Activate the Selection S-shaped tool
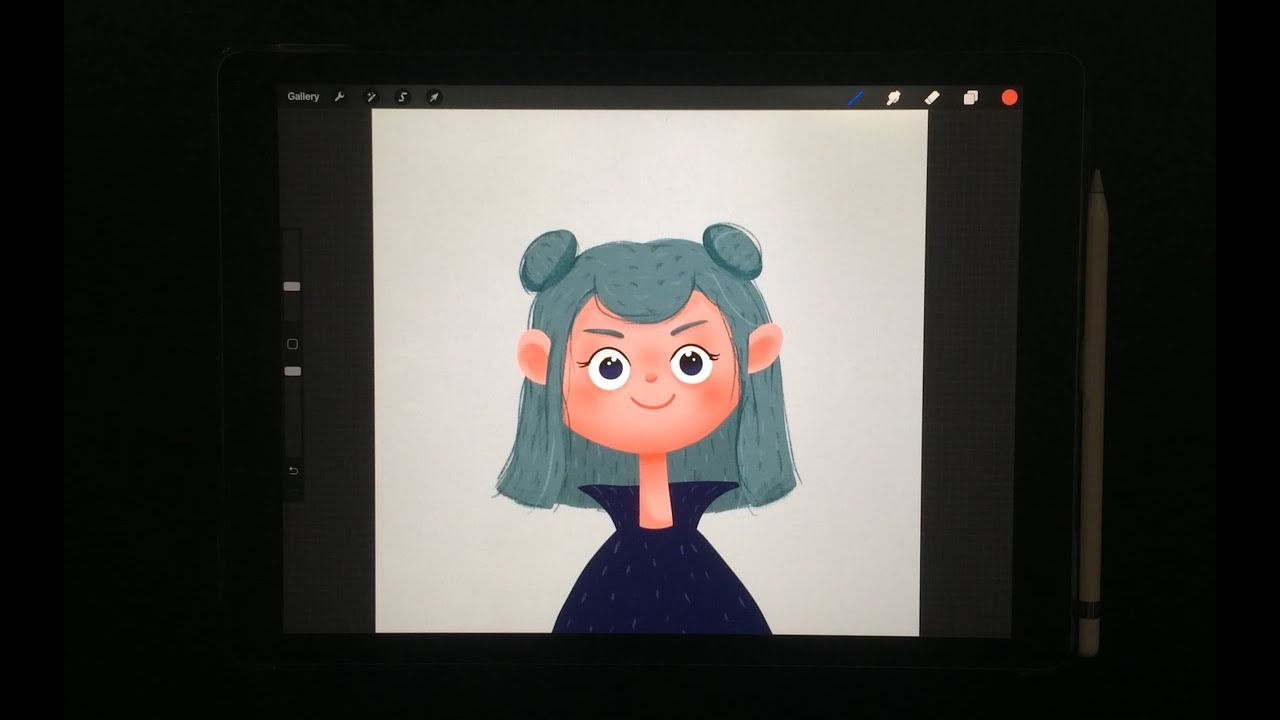The width and height of the screenshot is (1280, 720). click(402, 97)
